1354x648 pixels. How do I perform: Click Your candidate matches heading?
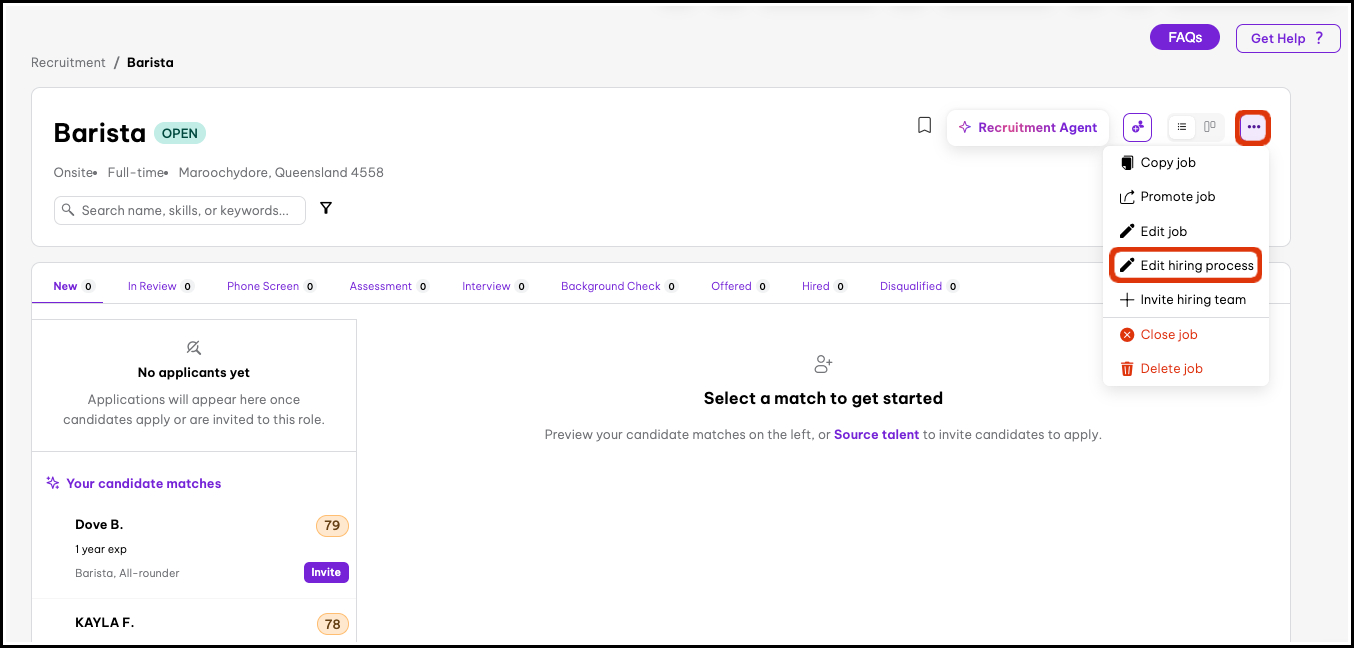tap(144, 483)
